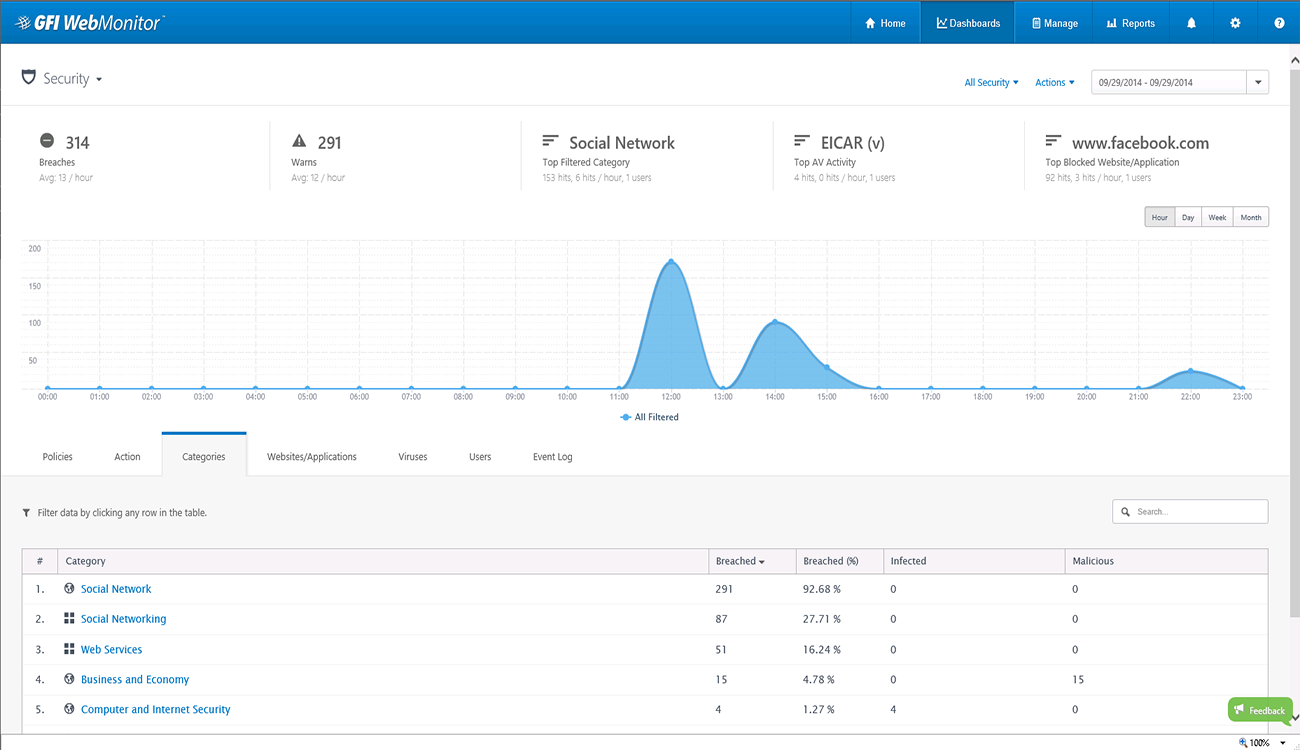The width and height of the screenshot is (1300, 750).
Task: Click the 12:00 peak data point
Action: (x=671, y=262)
